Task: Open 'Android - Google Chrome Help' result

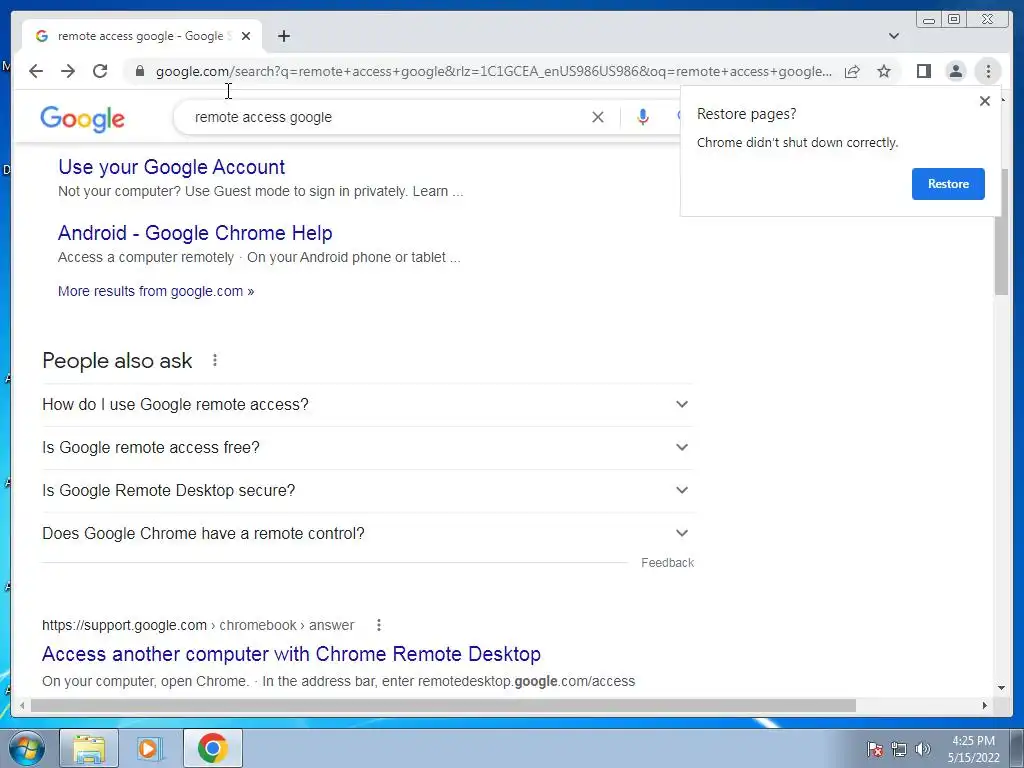Action: 195,233
